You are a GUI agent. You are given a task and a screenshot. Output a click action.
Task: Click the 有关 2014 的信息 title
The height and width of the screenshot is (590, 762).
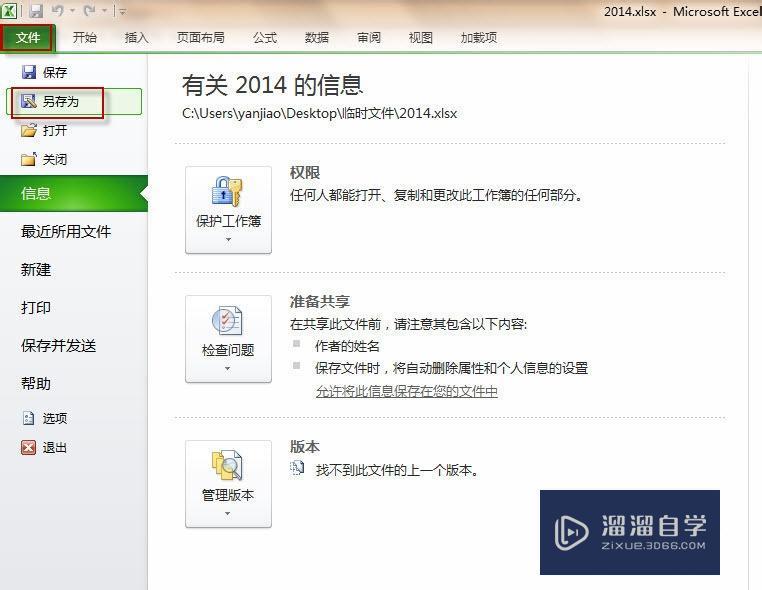coord(273,85)
